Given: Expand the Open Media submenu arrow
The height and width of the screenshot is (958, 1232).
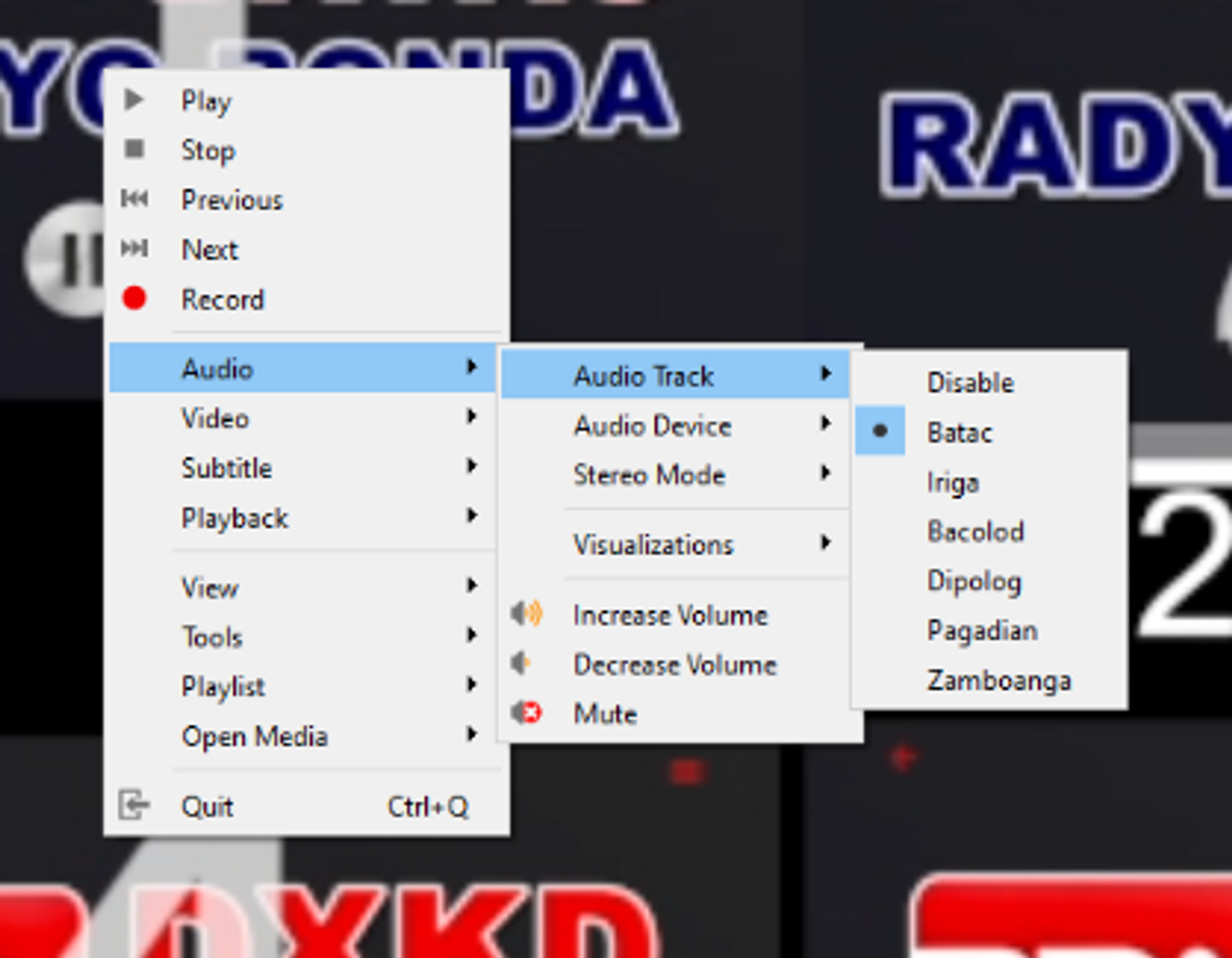Looking at the screenshot, I should [x=472, y=734].
